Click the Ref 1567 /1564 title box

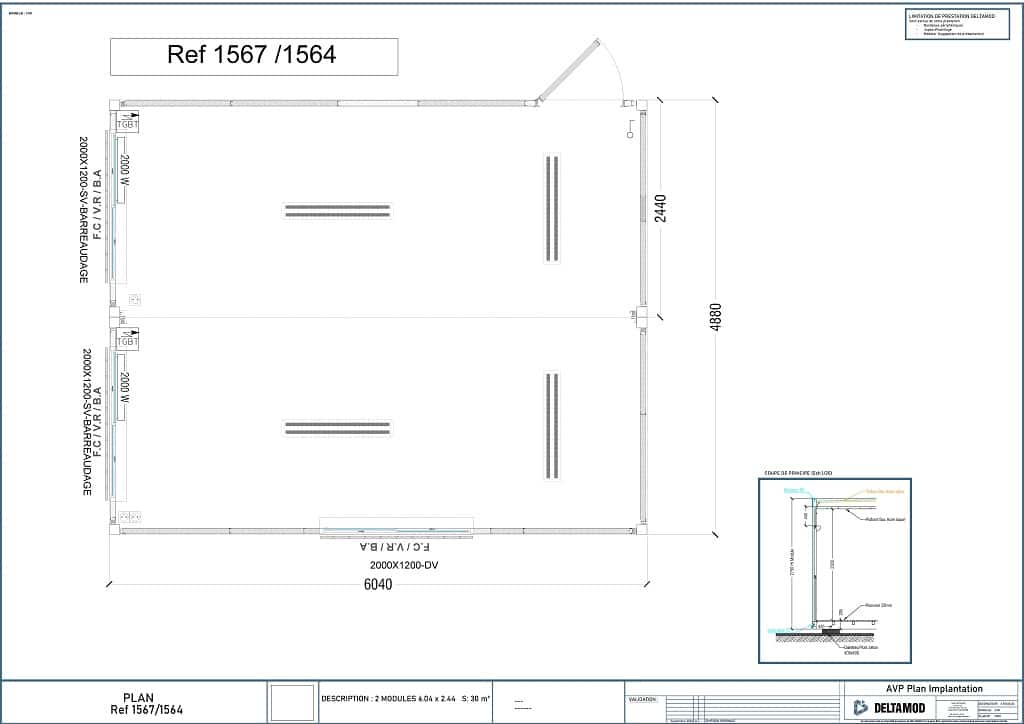coord(253,56)
